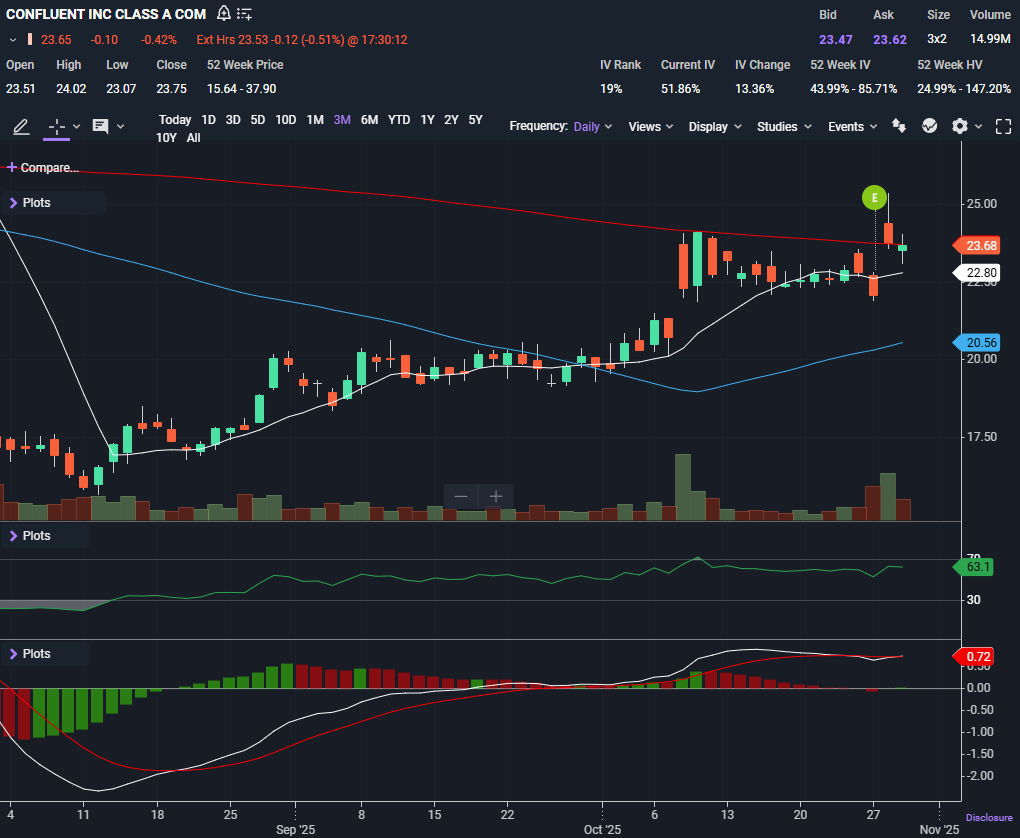Open the chart annotation comment tool
1020x838 pixels.
tap(100, 126)
